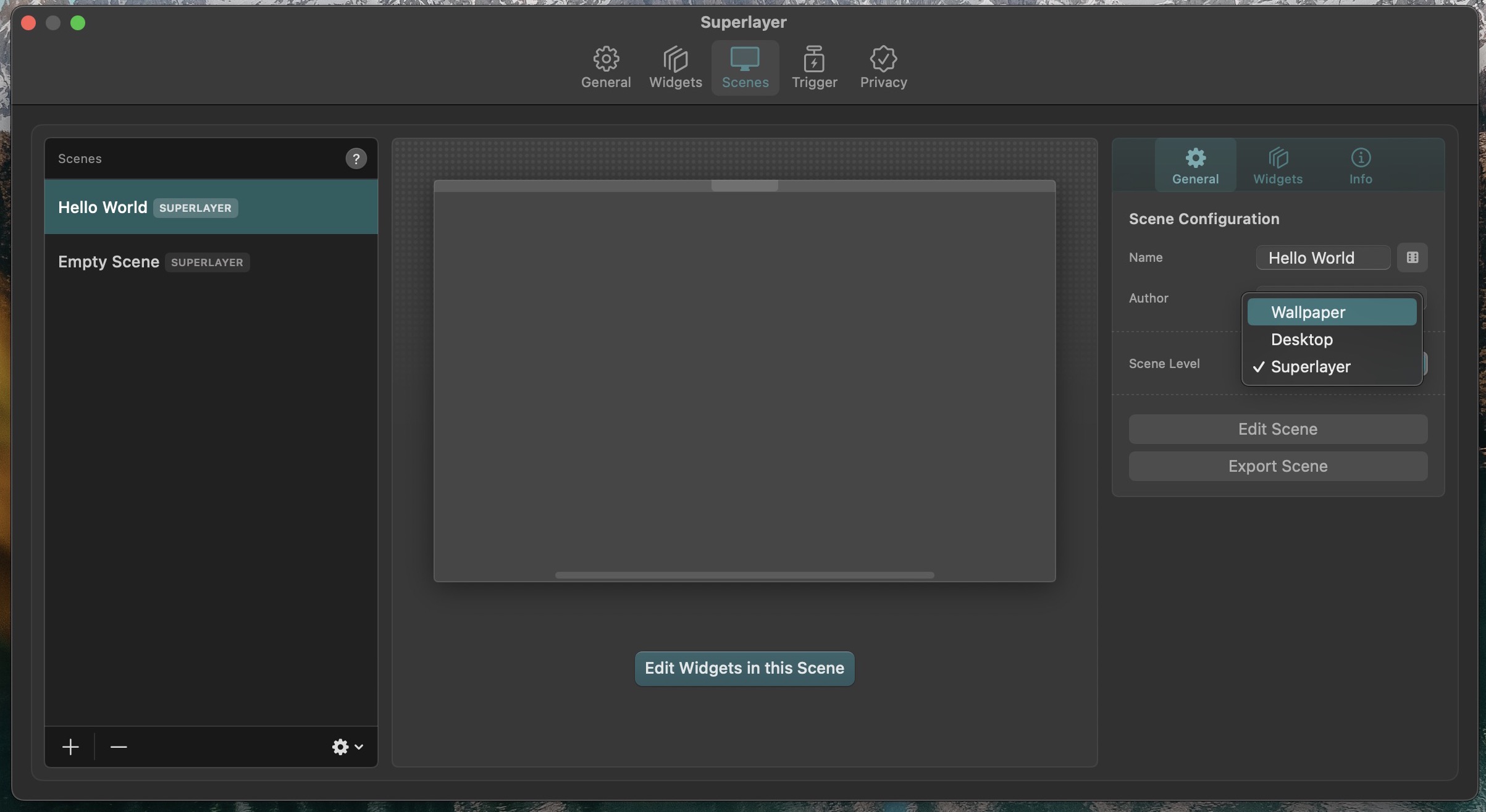1486x812 pixels.
Task: Click the Hello World name input field
Action: (1322, 257)
